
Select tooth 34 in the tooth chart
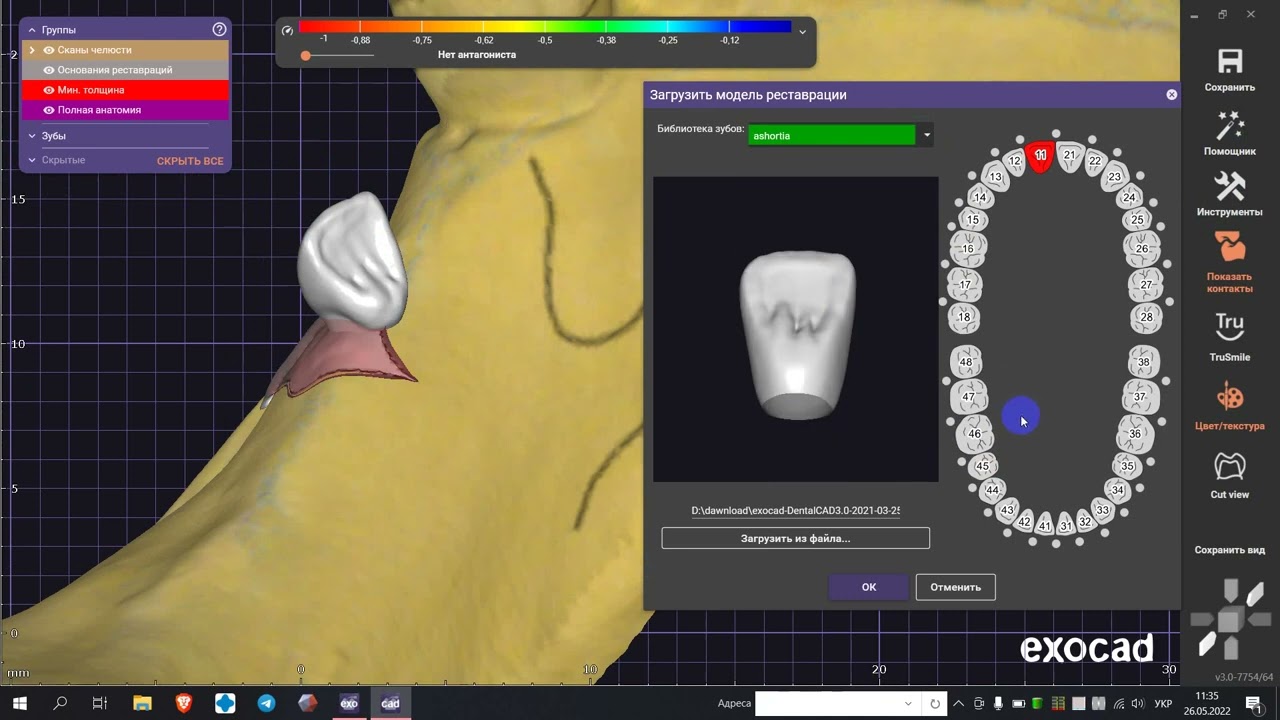[1118, 490]
